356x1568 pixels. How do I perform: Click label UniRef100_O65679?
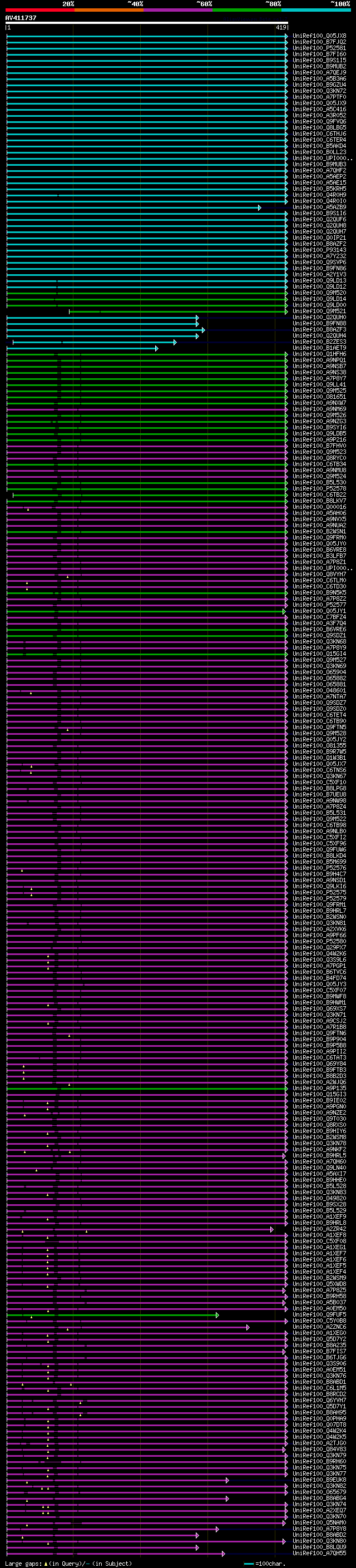coord(319,1493)
